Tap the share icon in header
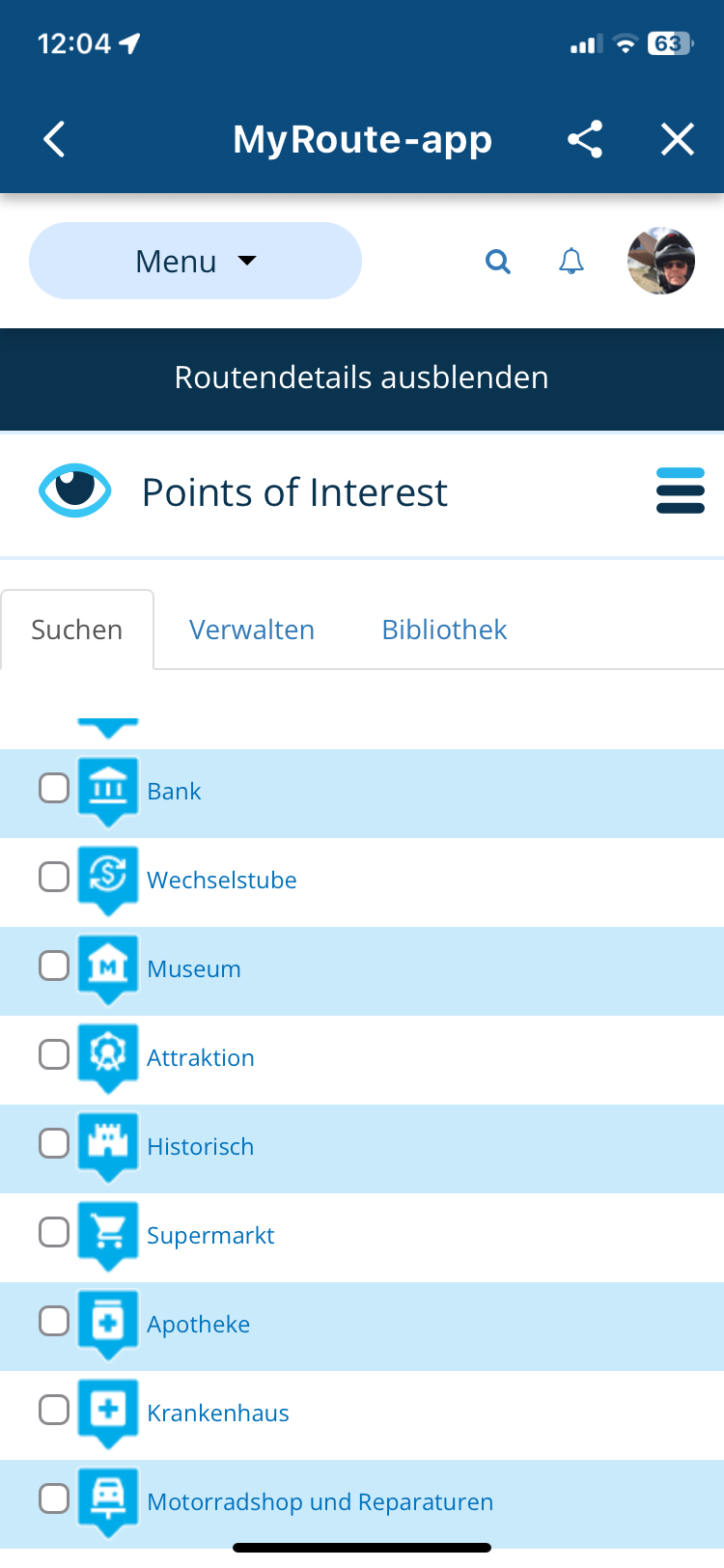The width and height of the screenshot is (724, 1568). click(585, 139)
